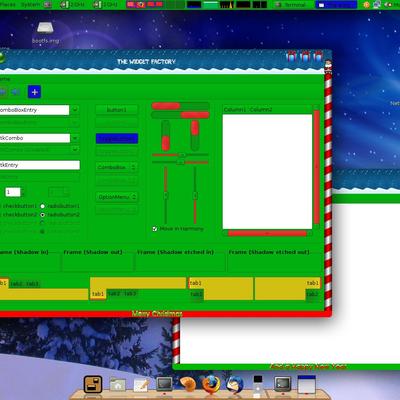Click the tree view horizontal red scrollbar
The image size is (400, 400).
(268, 233)
